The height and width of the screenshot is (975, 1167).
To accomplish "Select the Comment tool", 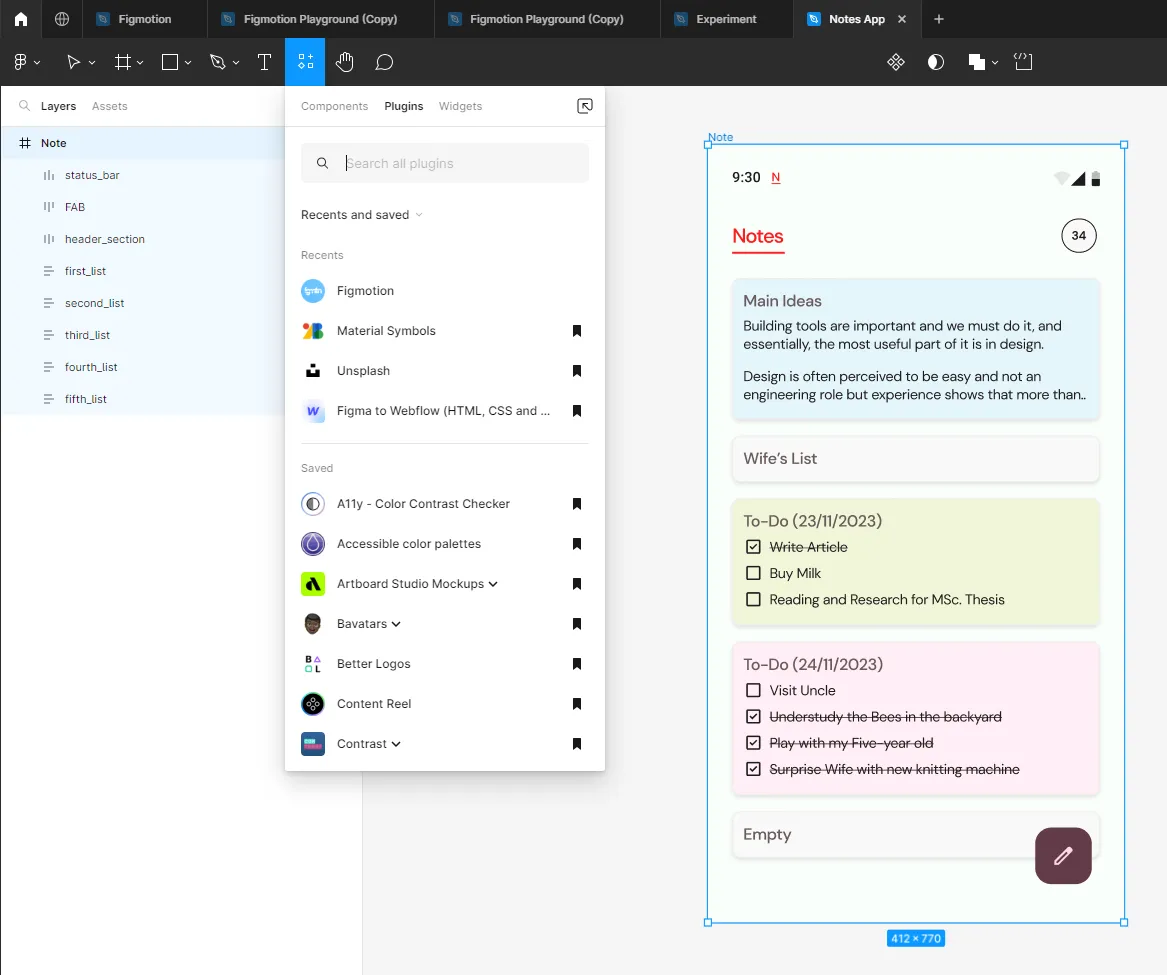I will [384, 62].
